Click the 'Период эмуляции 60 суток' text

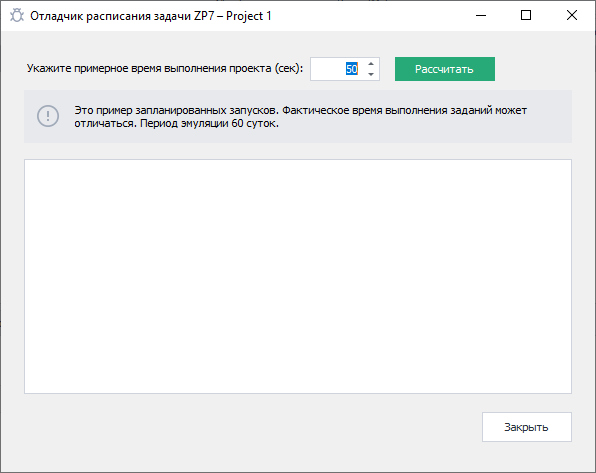click(x=209, y=124)
